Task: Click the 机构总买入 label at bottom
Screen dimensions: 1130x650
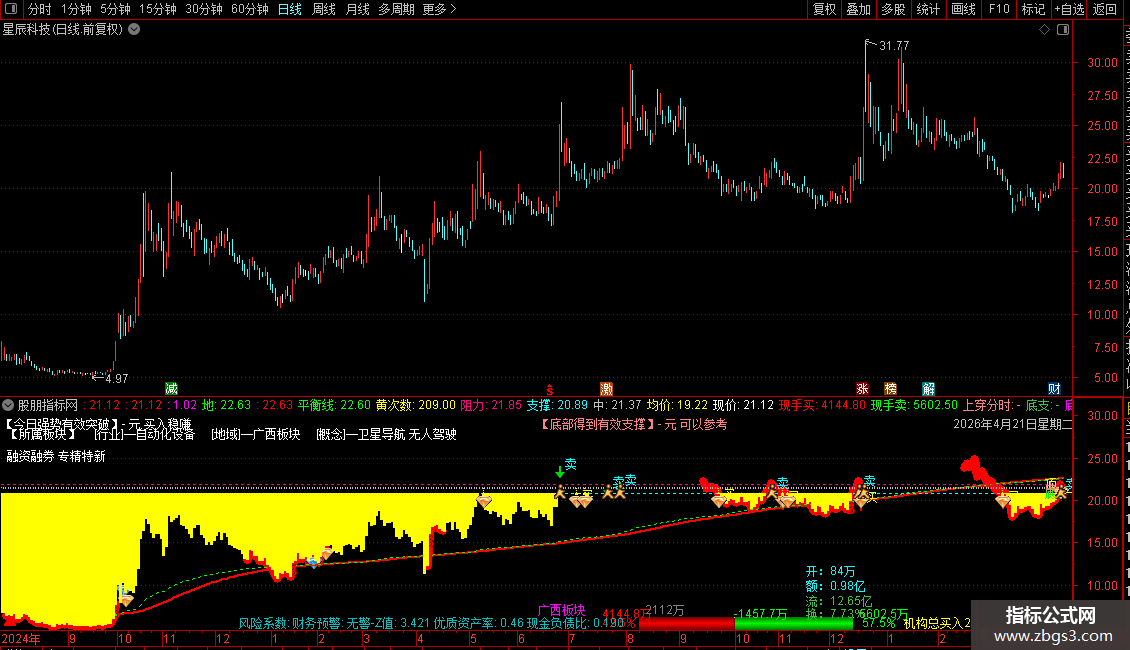Action: [937, 623]
